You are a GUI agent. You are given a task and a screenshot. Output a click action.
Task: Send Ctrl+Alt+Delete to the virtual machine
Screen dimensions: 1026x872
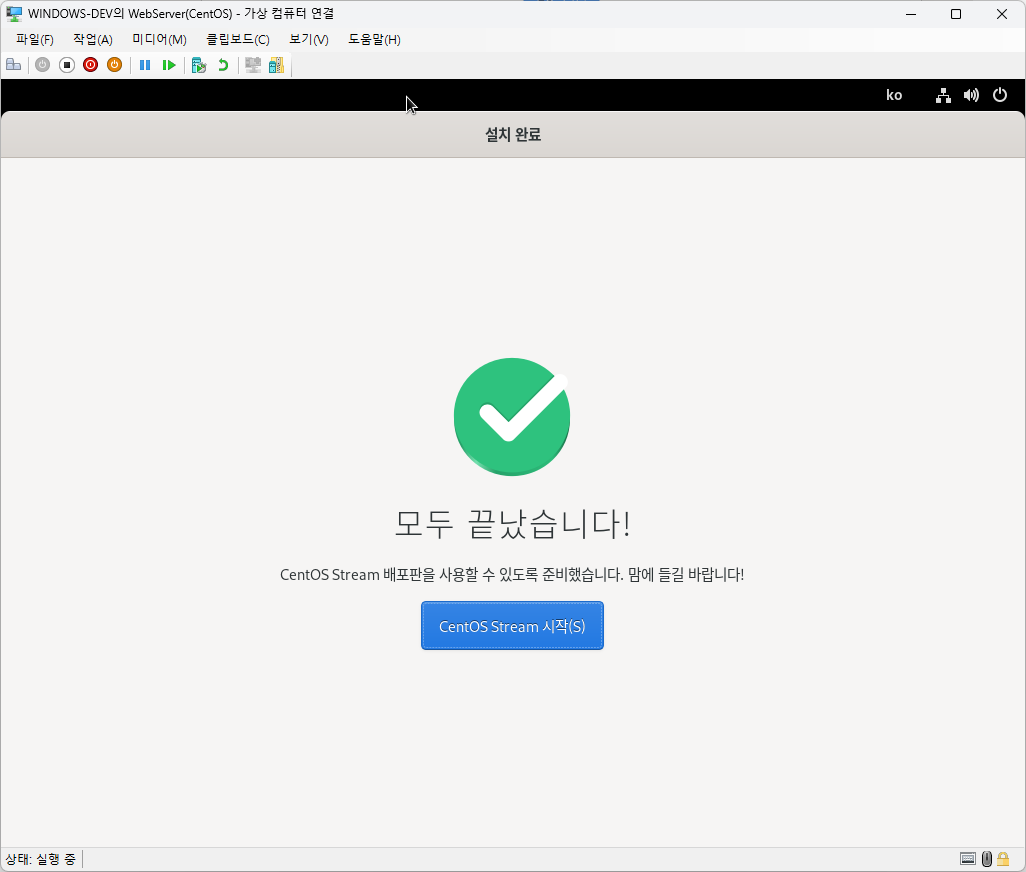click(x=13, y=65)
